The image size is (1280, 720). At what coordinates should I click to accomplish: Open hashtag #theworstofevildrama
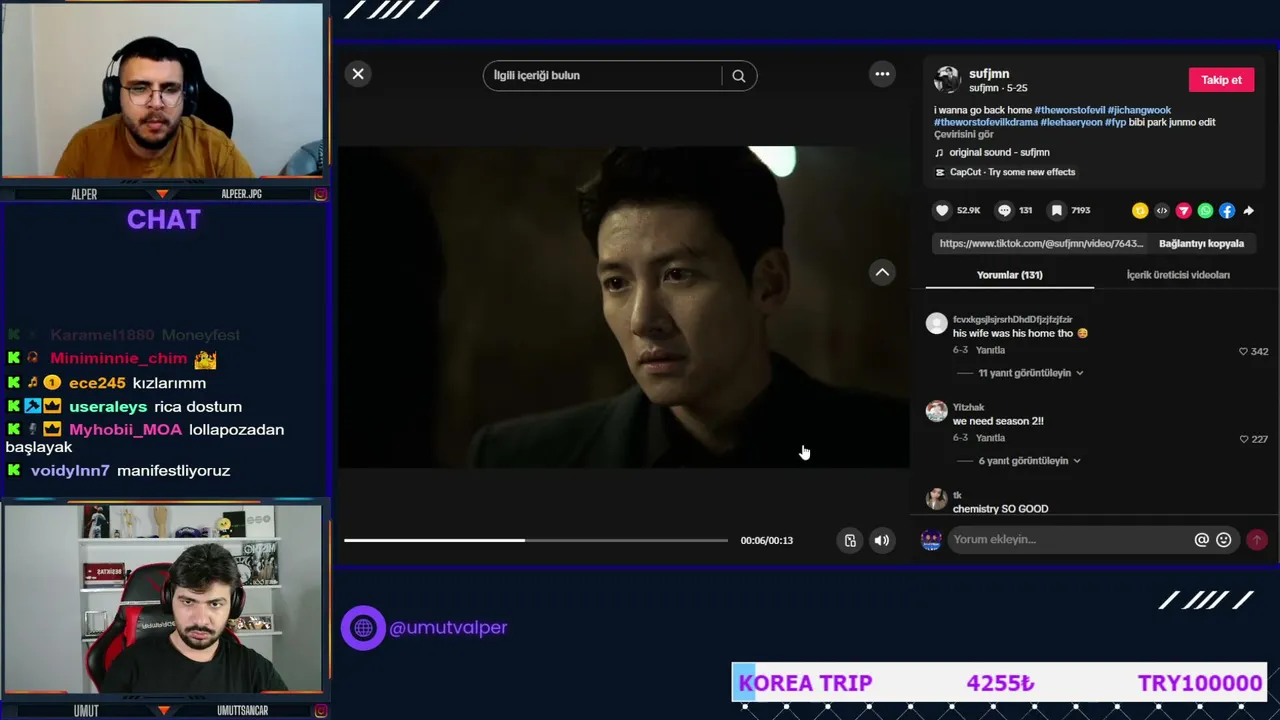986,122
